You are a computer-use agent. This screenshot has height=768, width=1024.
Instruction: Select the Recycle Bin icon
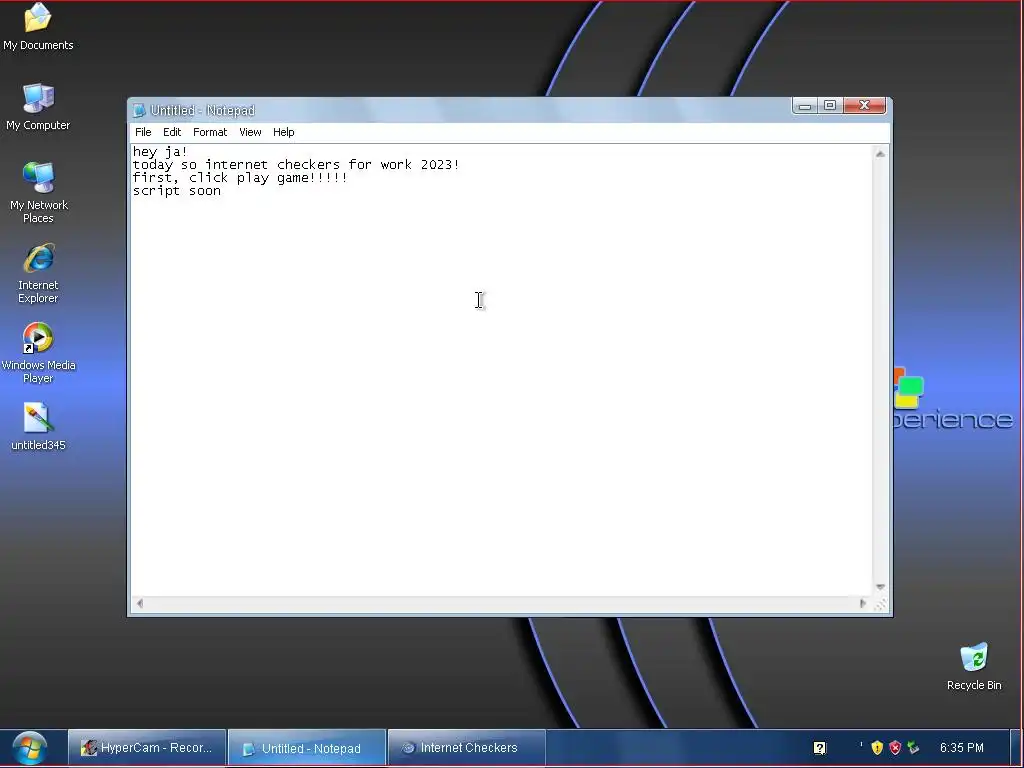coord(974,667)
